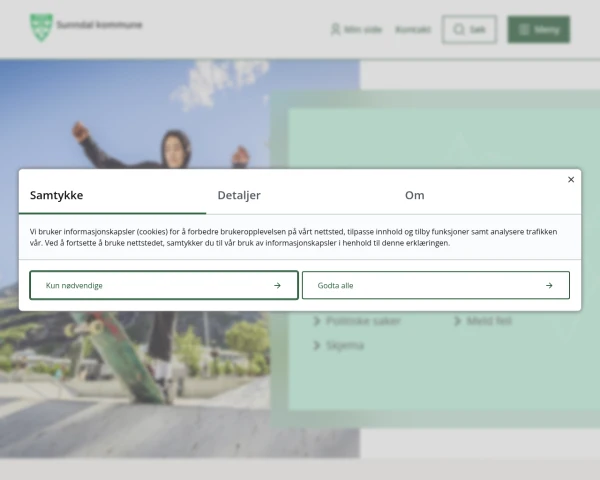
Task: Open the Om tab
Action: click(414, 195)
